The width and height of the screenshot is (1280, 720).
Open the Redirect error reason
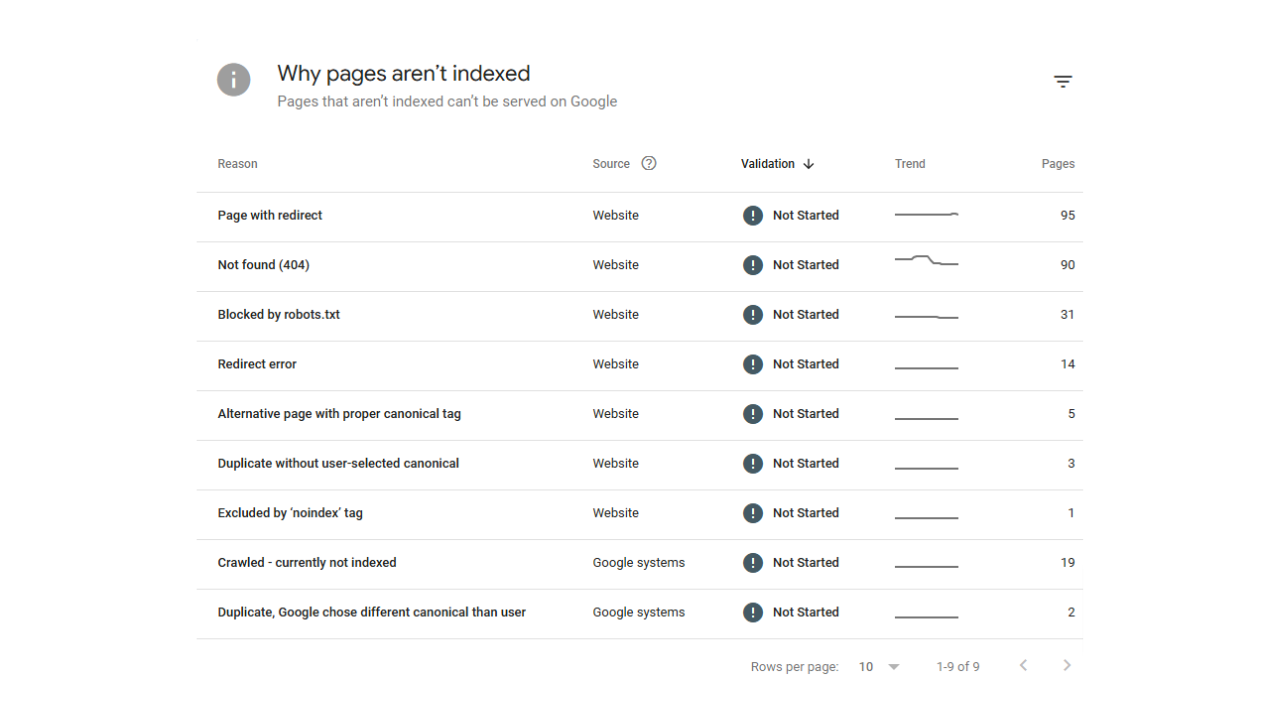pyautogui.click(x=257, y=364)
